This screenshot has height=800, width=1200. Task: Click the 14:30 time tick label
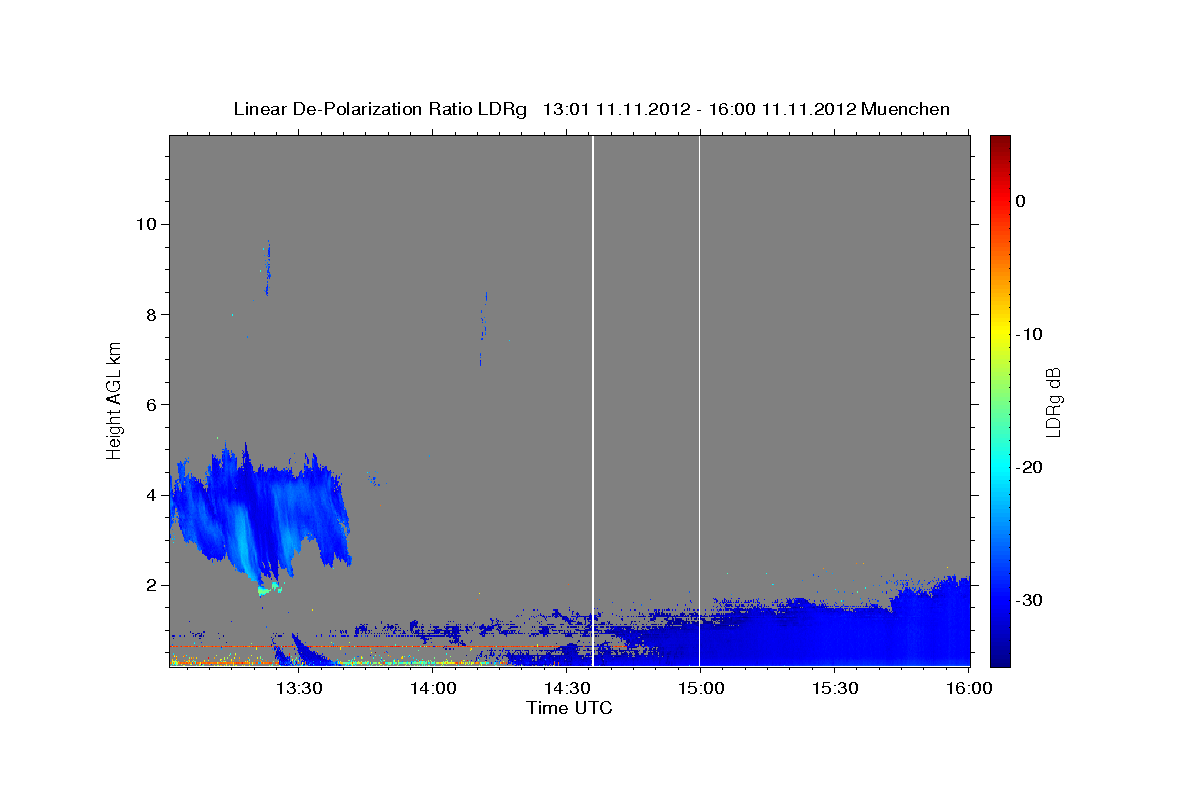pos(567,688)
